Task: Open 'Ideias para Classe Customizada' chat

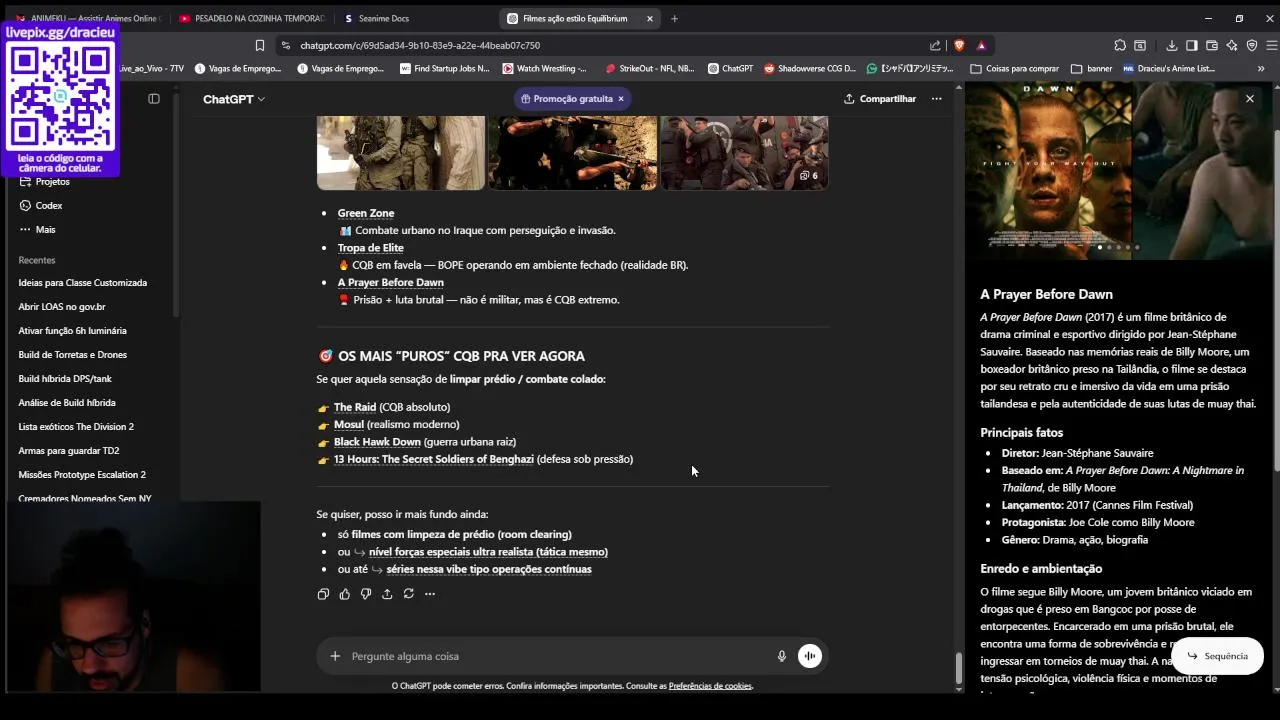Action: (83, 283)
